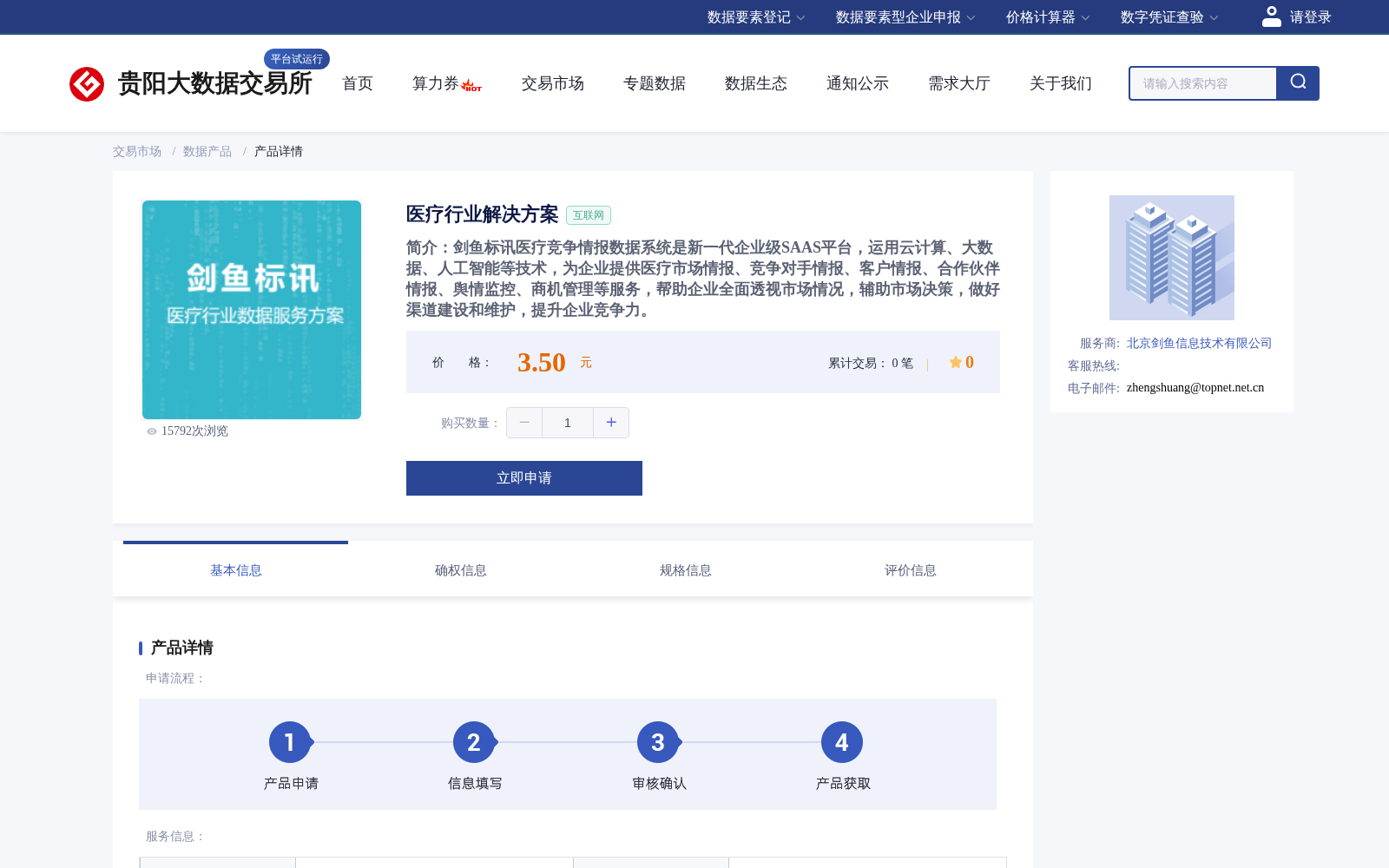Open the 专题数据 nav item
The width and height of the screenshot is (1389, 868).
(x=655, y=83)
